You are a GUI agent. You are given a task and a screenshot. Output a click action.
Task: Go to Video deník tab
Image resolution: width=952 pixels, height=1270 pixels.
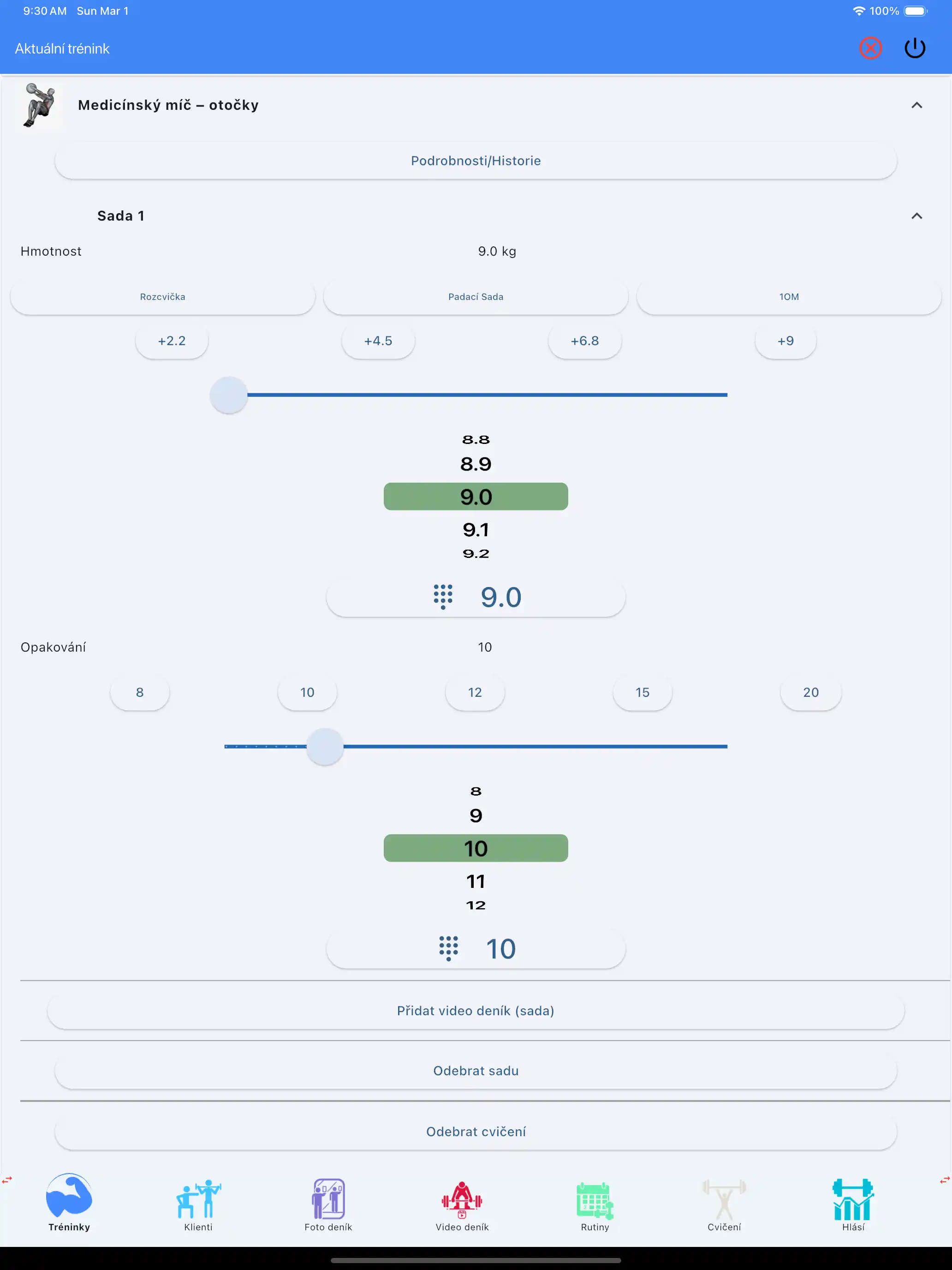pyautogui.click(x=462, y=1199)
